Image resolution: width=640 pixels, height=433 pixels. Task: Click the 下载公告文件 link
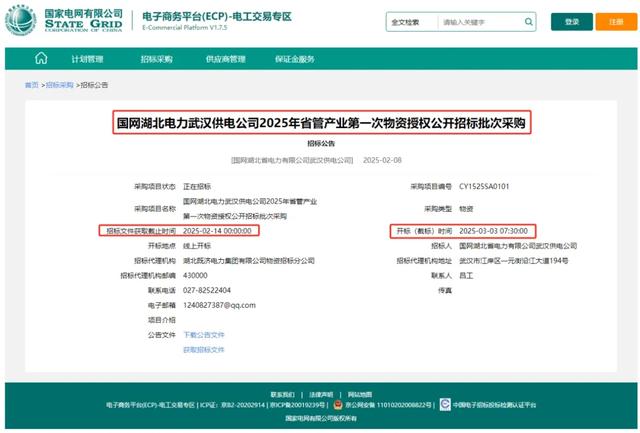point(204,335)
